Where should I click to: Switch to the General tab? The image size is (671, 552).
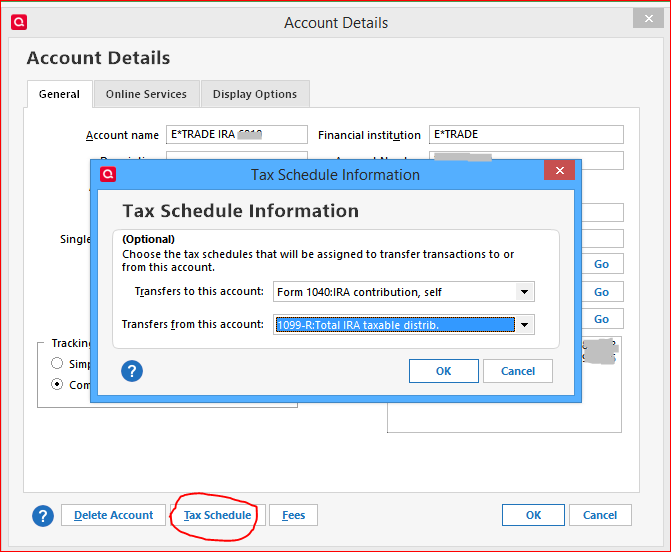click(59, 94)
